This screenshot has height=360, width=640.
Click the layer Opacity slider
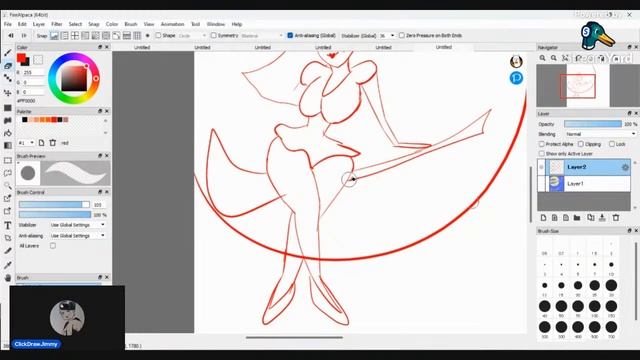593,124
